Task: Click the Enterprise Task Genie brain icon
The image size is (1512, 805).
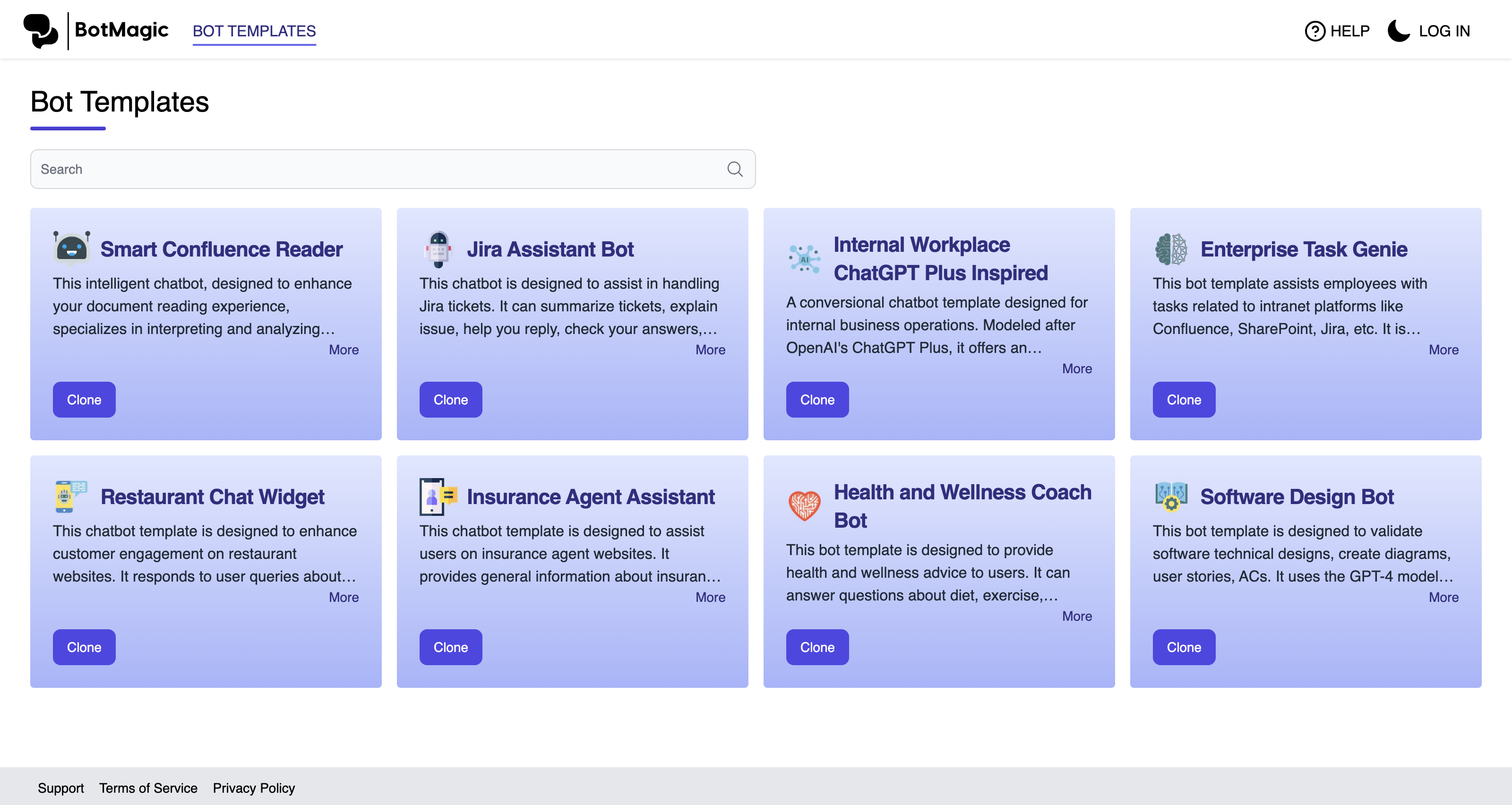Action: [x=1171, y=249]
